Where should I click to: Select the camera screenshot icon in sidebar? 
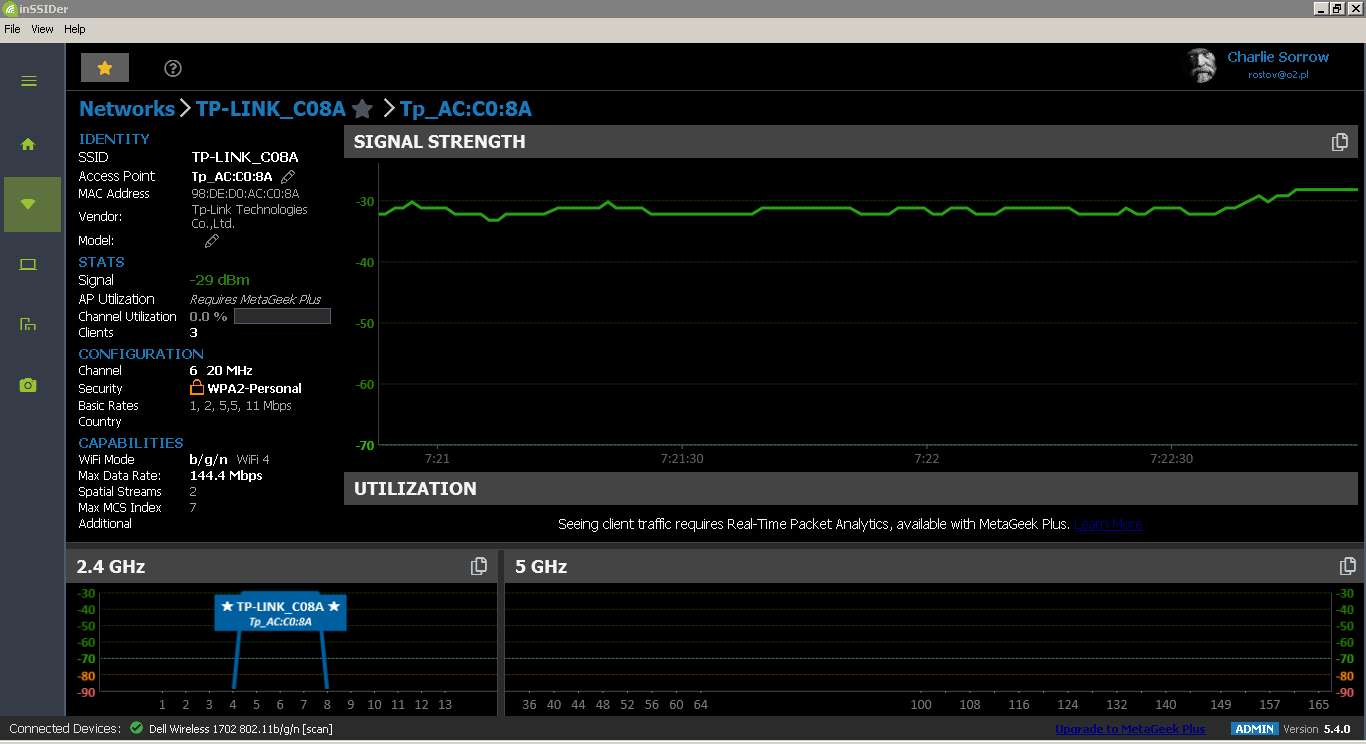point(29,384)
